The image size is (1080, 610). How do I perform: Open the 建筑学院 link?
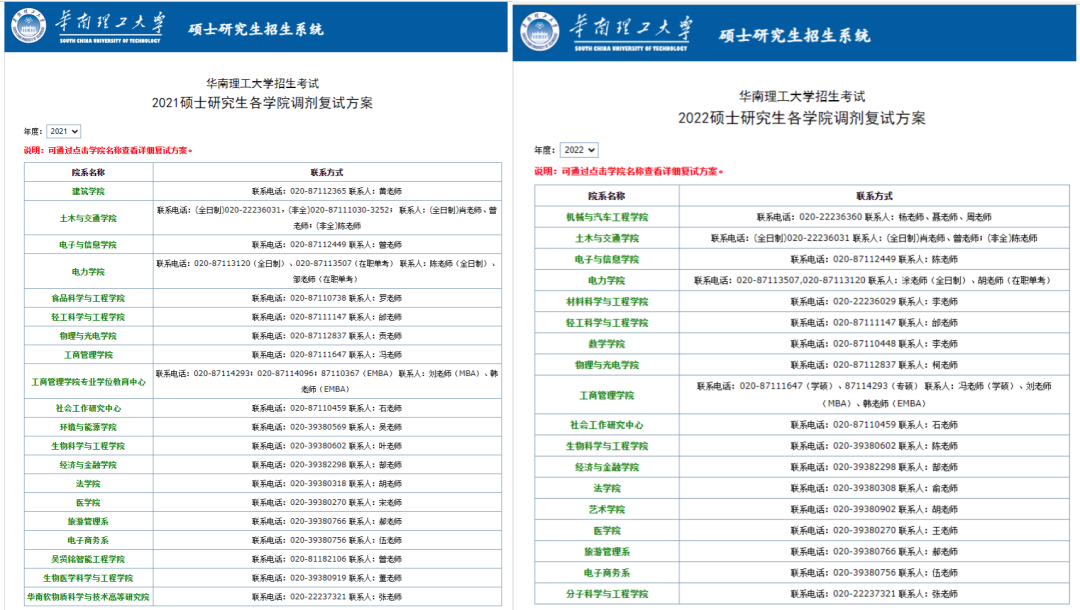click(x=88, y=190)
